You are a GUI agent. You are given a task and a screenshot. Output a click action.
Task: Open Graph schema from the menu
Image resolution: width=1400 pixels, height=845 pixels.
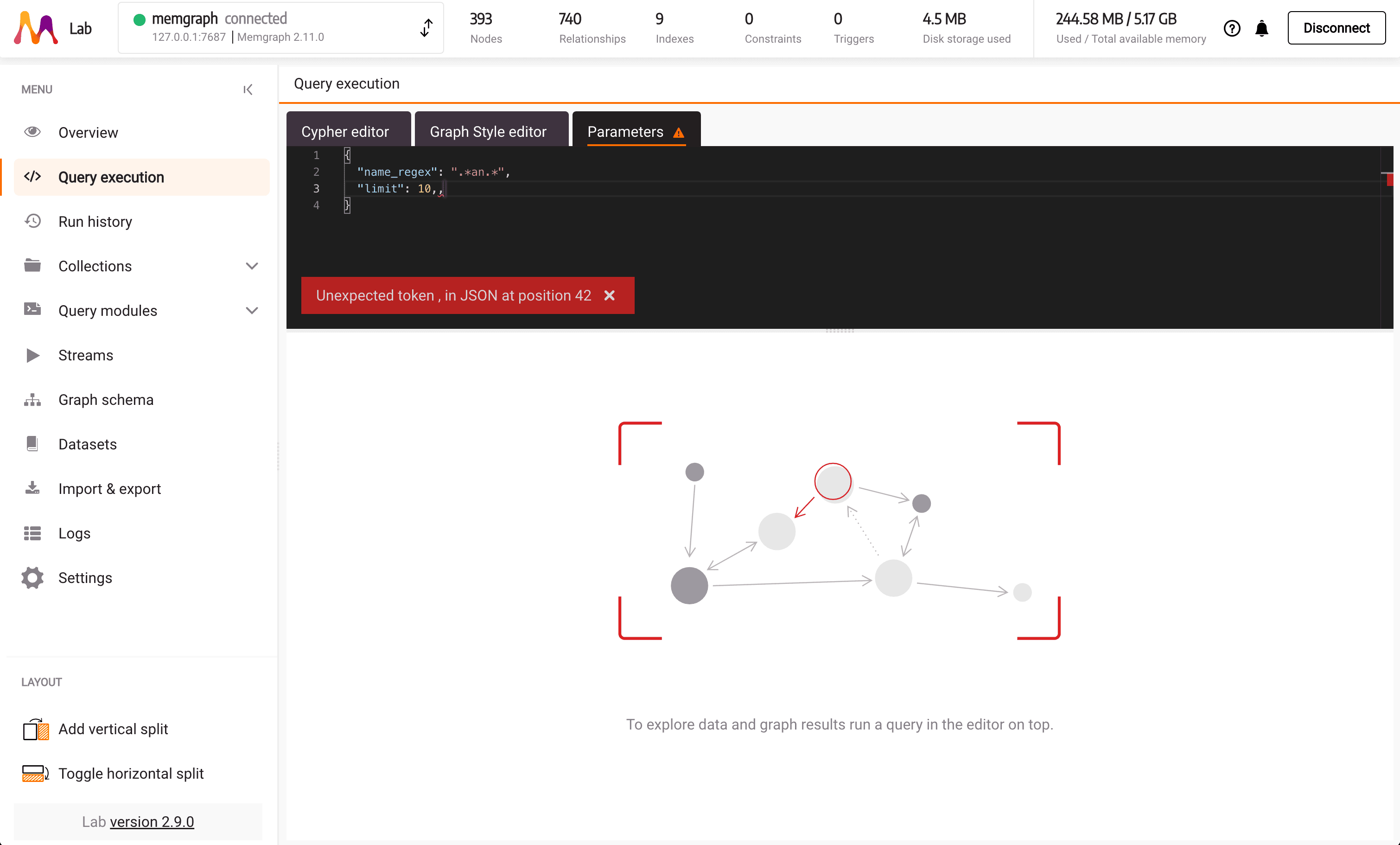(141, 399)
